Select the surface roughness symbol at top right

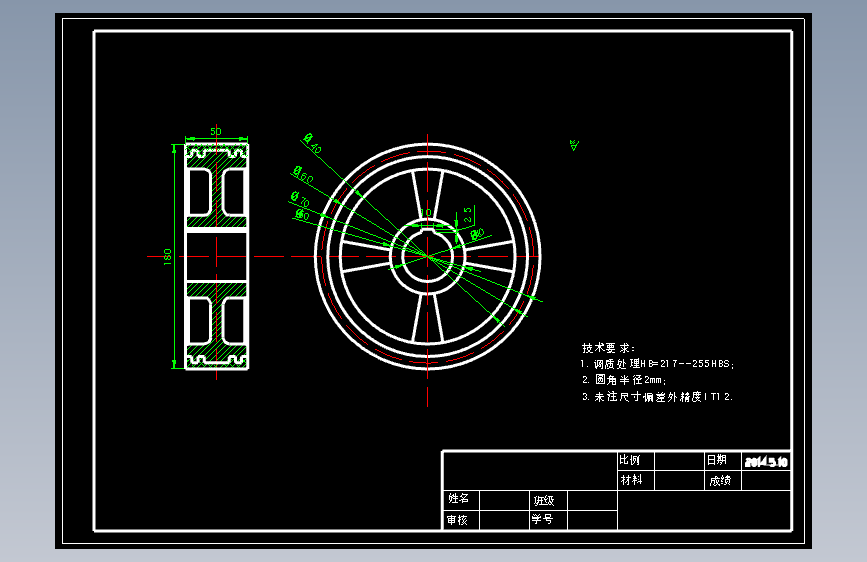(574, 145)
